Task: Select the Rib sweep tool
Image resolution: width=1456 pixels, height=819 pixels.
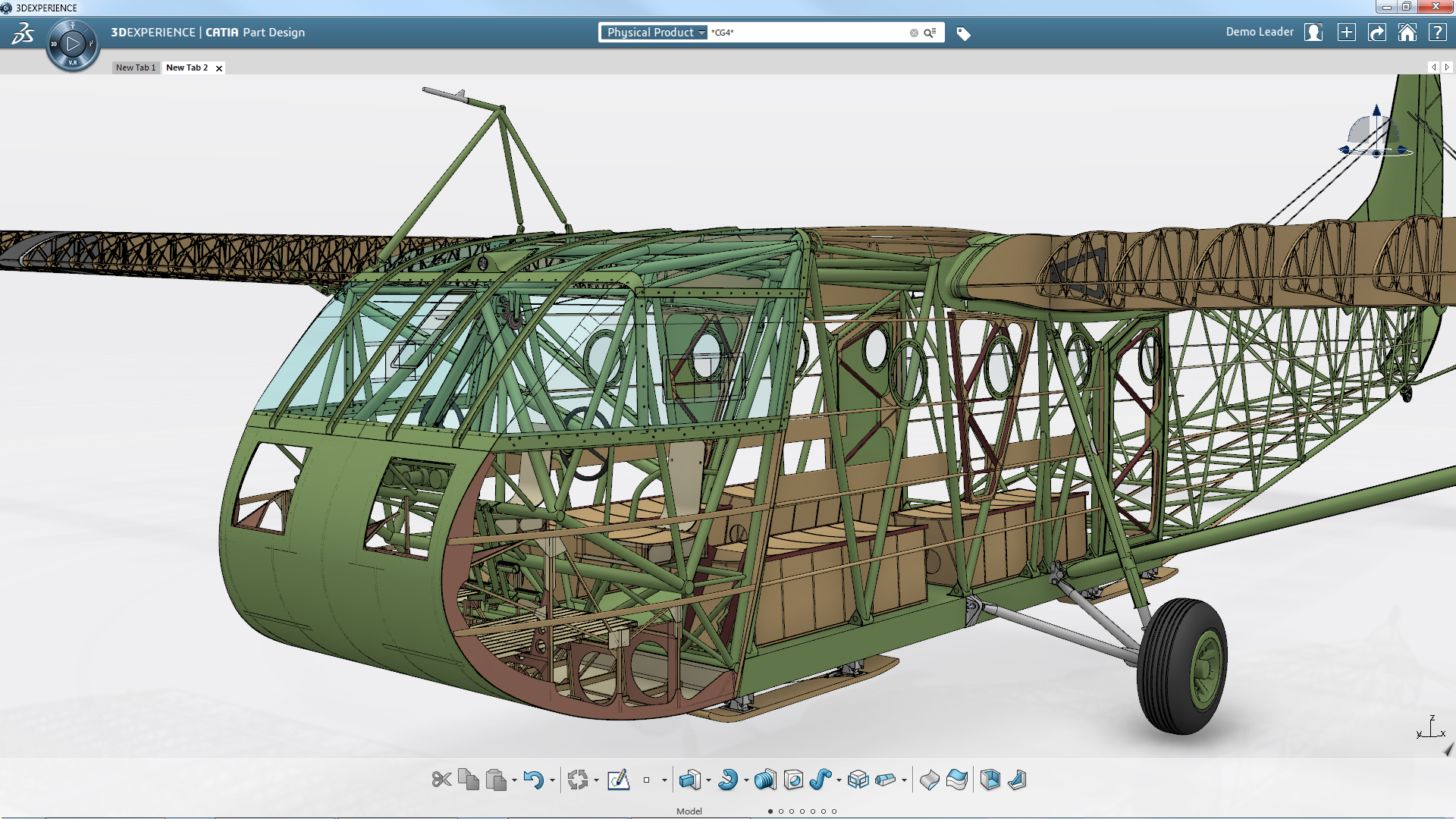Action: click(x=820, y=780)
